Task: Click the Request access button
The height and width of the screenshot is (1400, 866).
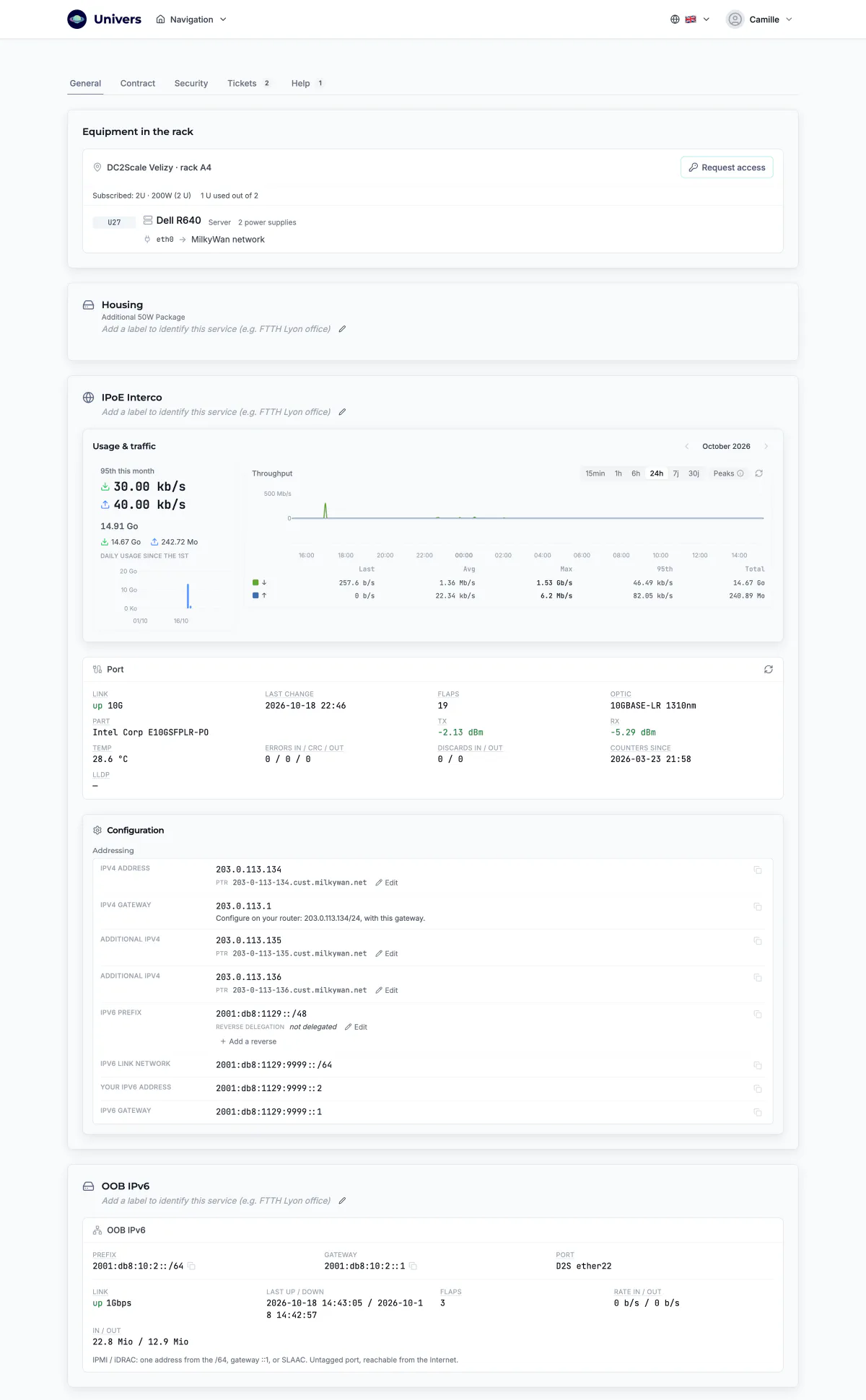Action: [x=727, y=167]
